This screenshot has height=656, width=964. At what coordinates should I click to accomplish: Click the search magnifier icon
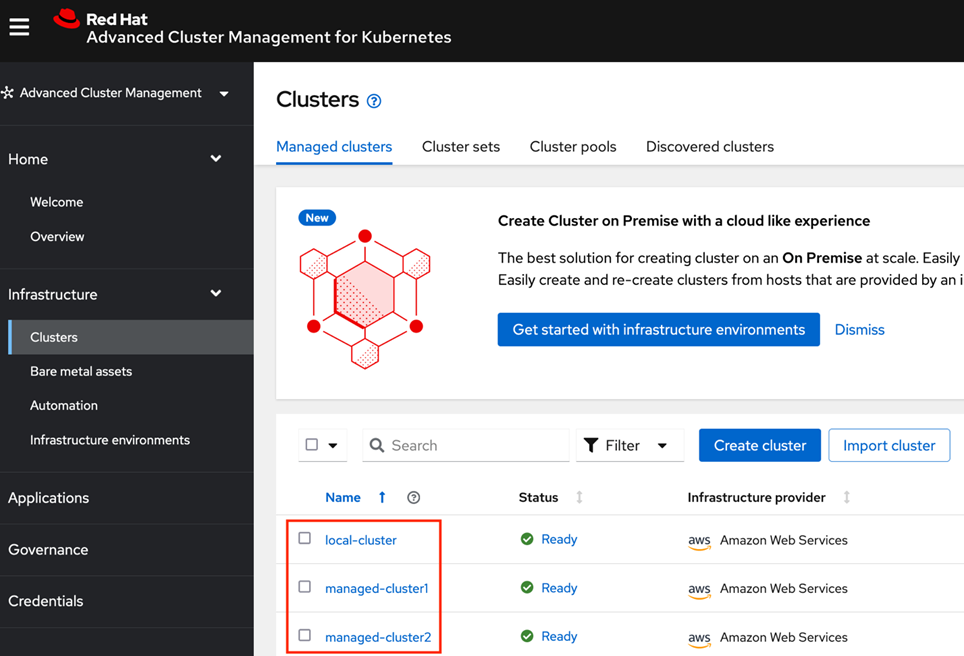pos(377,445)
